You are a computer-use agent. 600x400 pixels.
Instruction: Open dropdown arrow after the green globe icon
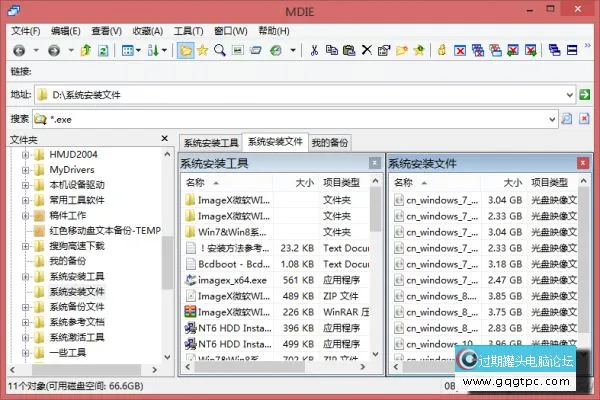click(x=293, y=50)
